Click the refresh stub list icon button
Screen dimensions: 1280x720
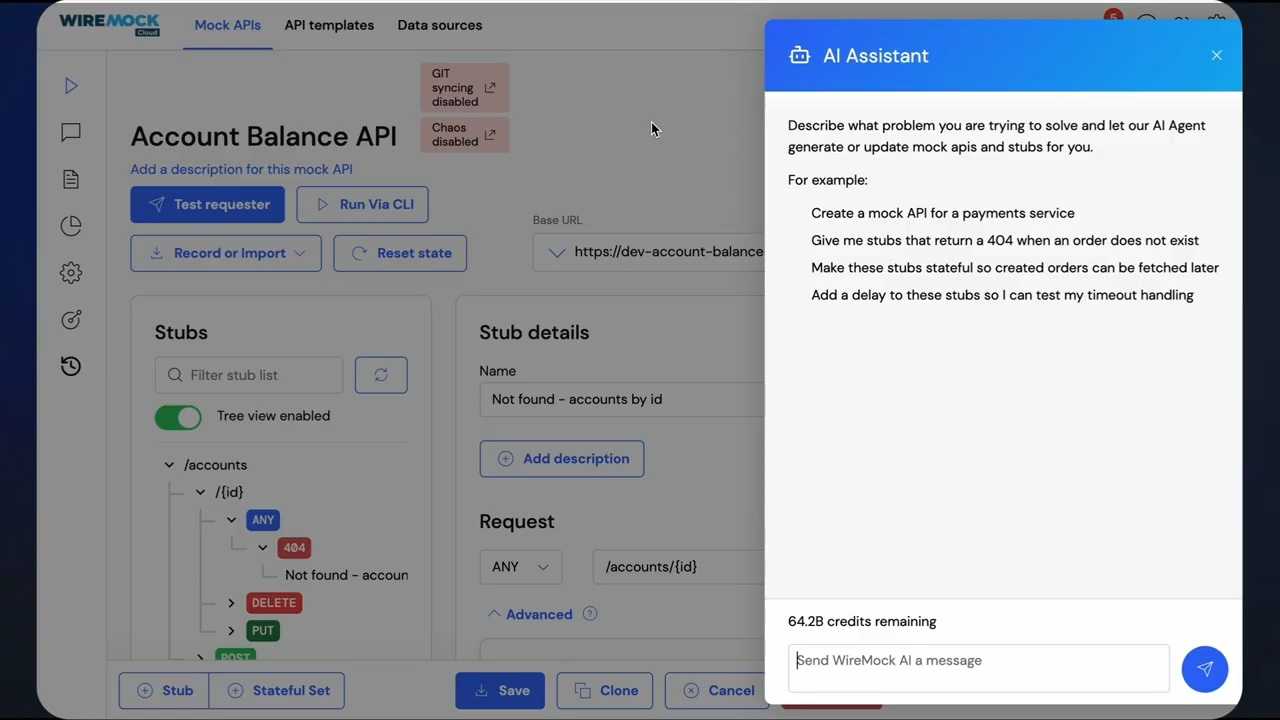coord(381,375)
